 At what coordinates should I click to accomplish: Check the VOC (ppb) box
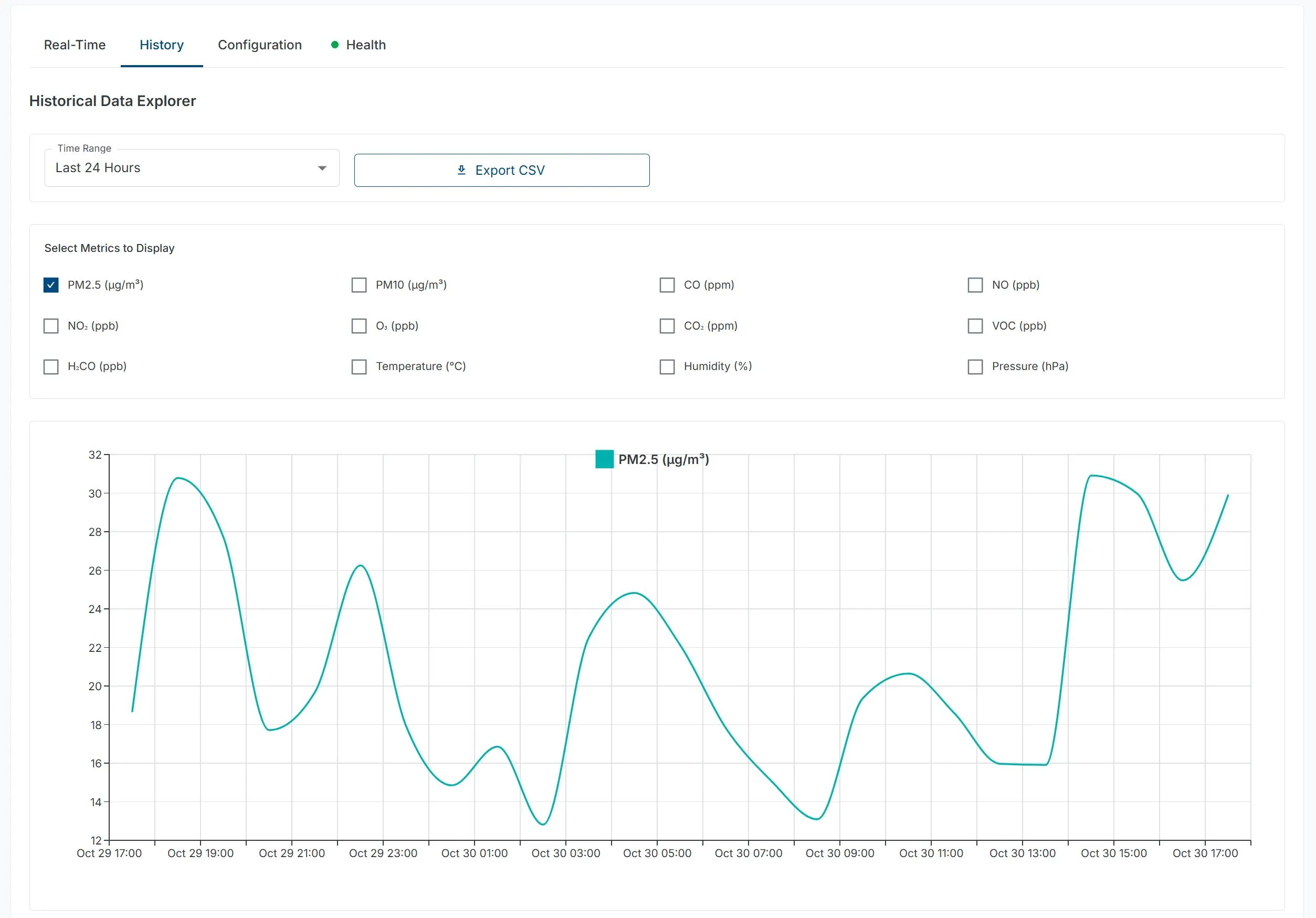pyautogui.click(x=975, y=326)
